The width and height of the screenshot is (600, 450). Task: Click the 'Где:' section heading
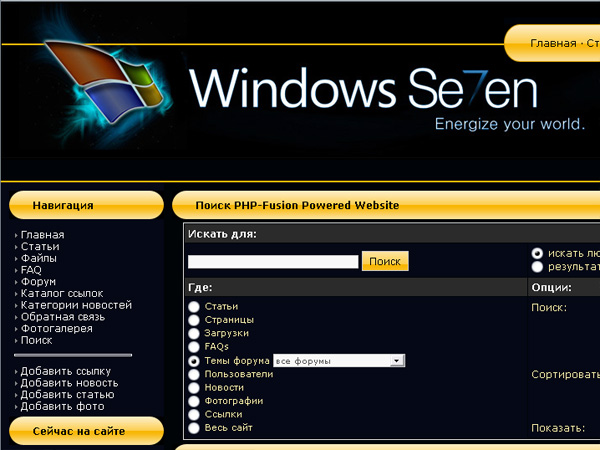pyautogui.click(x=200, y=287)
